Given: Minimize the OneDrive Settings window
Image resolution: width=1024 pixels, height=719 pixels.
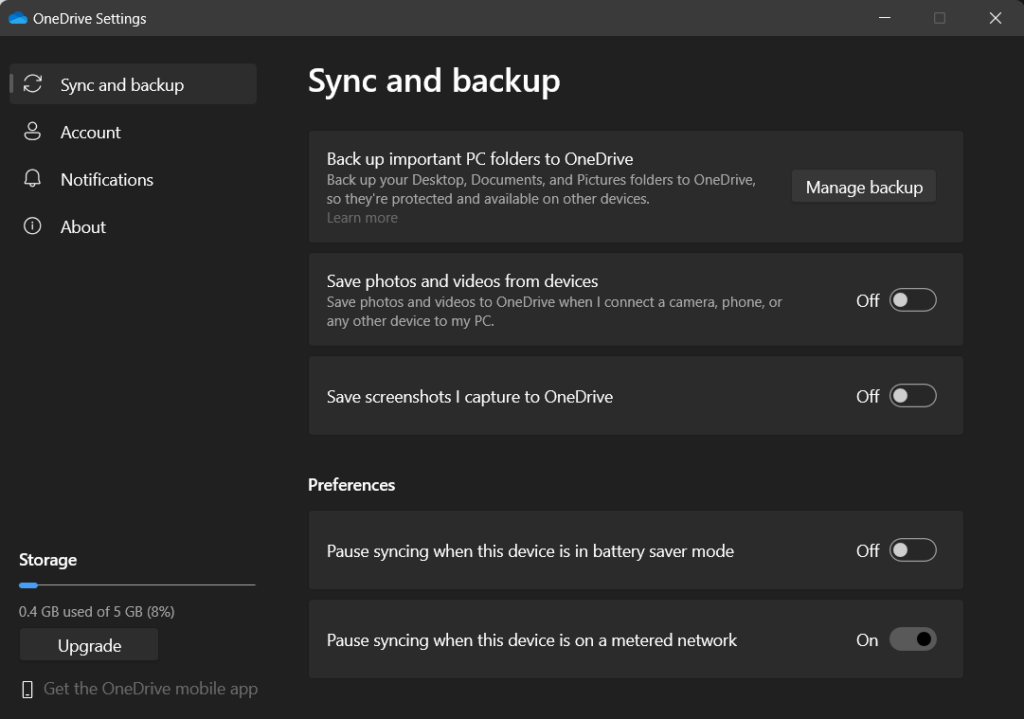Looking at the screenshot, I should click(x=884, y=18).
